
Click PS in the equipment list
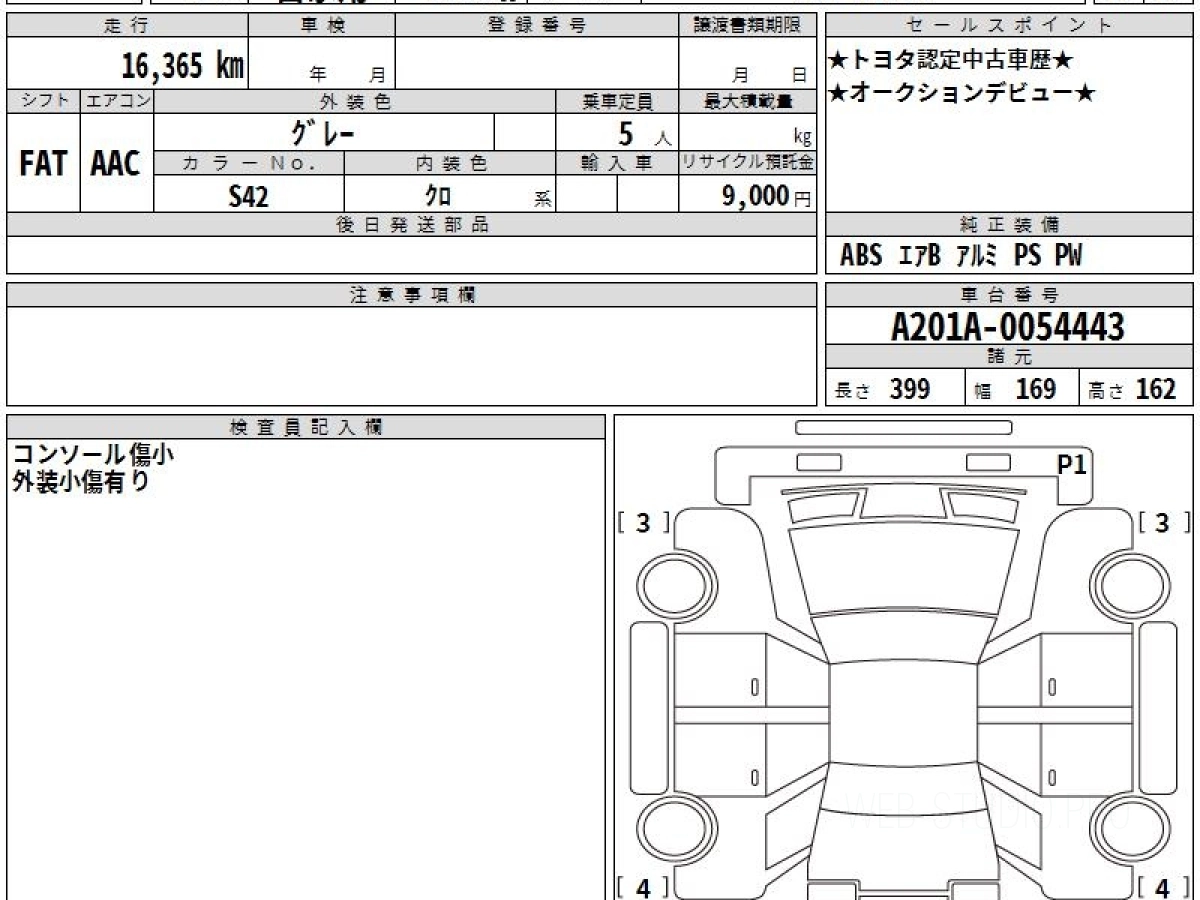pos(1027,256)
